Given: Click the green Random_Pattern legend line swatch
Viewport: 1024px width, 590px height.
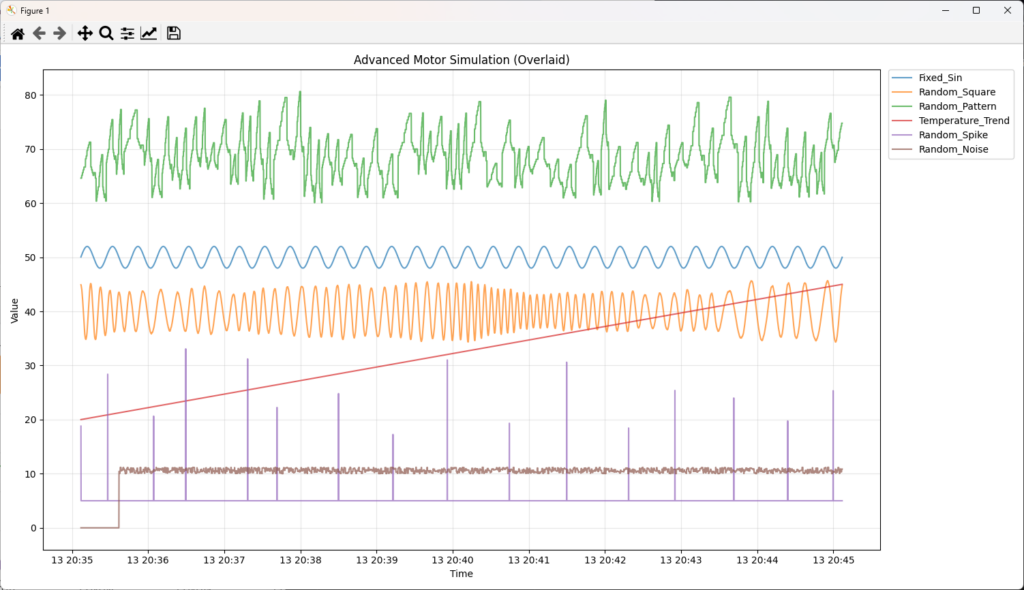Looking at the screenshot, I should [x=902, y=106].
